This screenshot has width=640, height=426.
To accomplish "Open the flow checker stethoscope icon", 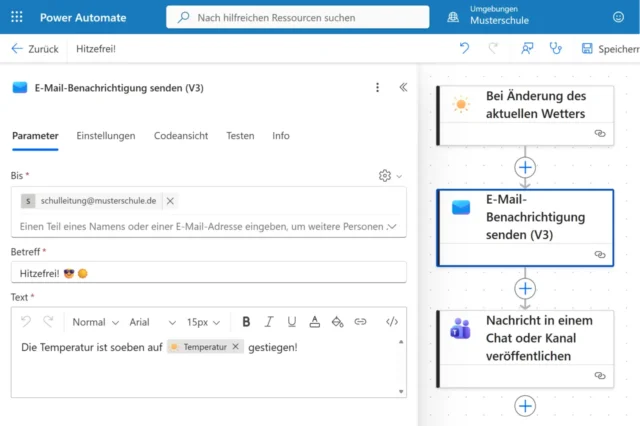I will point(556,49).
